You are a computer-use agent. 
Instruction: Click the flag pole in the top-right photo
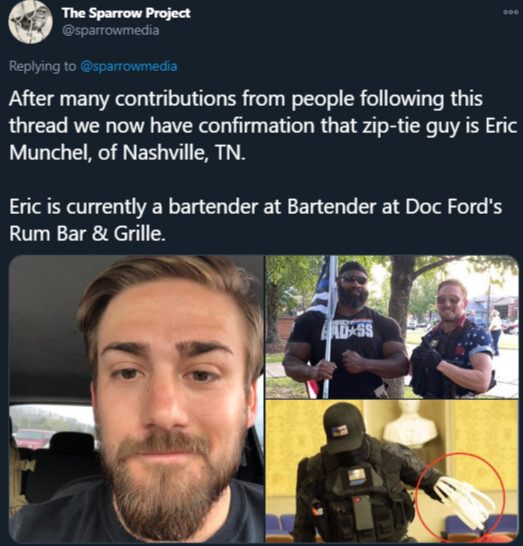coord(329,327)
